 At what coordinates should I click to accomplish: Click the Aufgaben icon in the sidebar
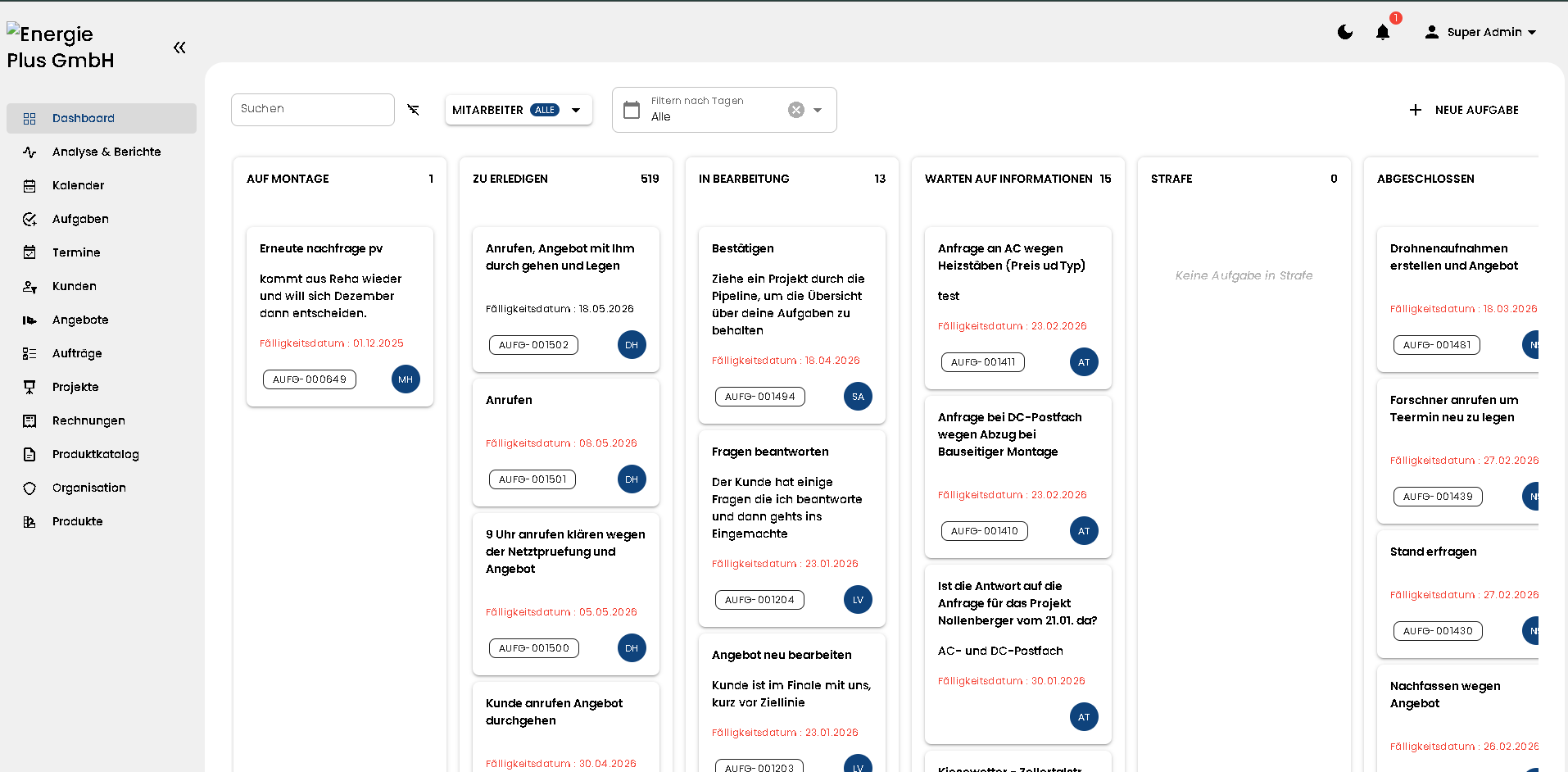click(29, 220)
